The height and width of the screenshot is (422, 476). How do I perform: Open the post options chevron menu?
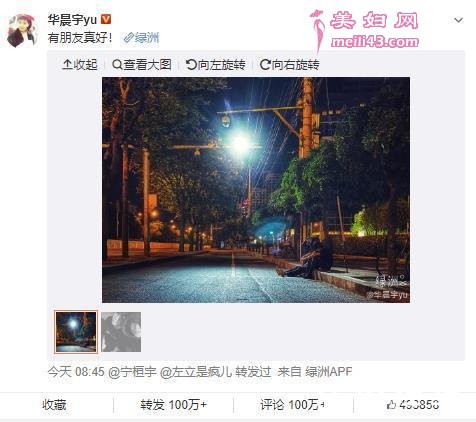tap(459, 20)
